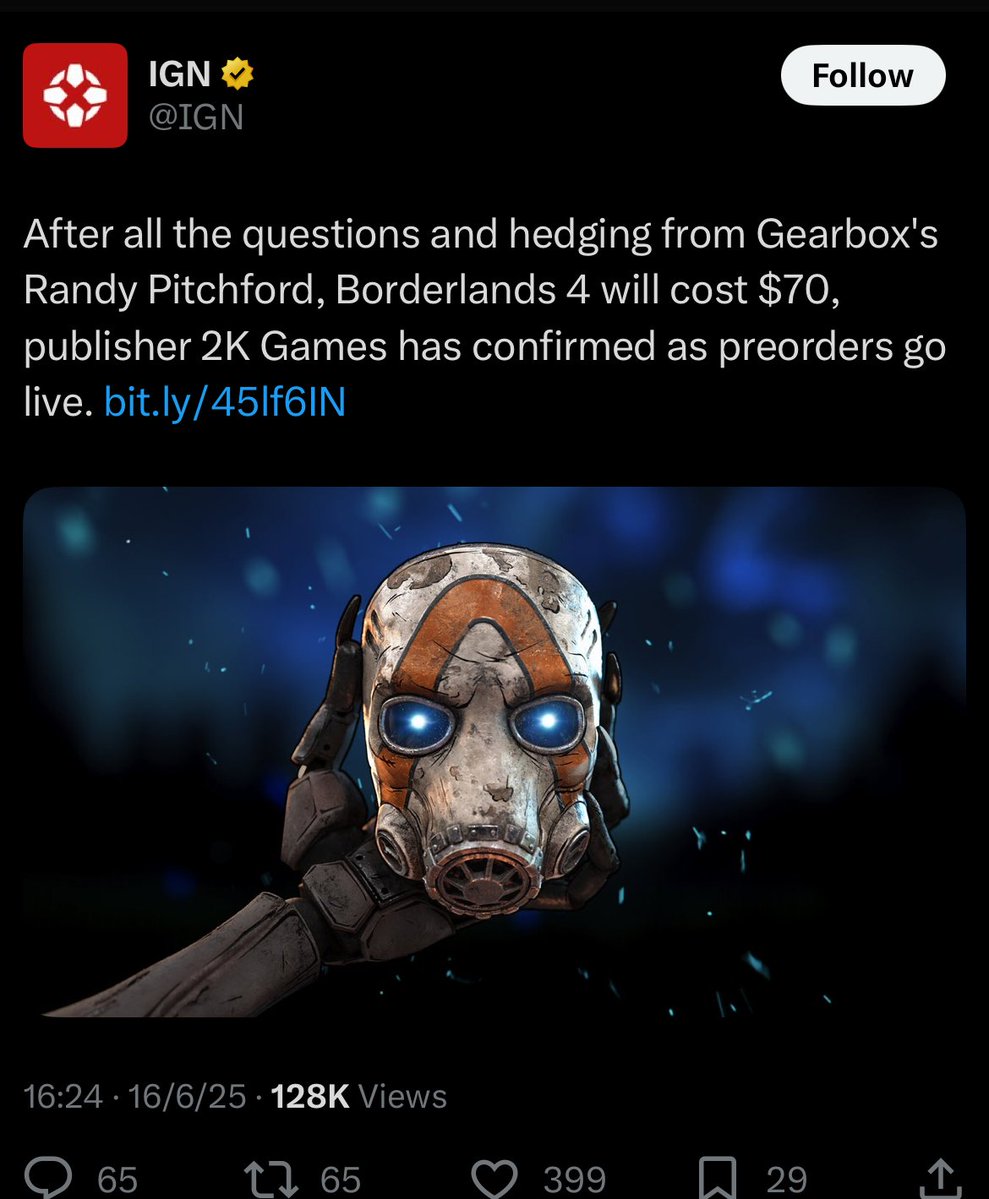Screen dimensions: 989x1199
Task: View the 29 bookmarks count
Action: 786,1179
